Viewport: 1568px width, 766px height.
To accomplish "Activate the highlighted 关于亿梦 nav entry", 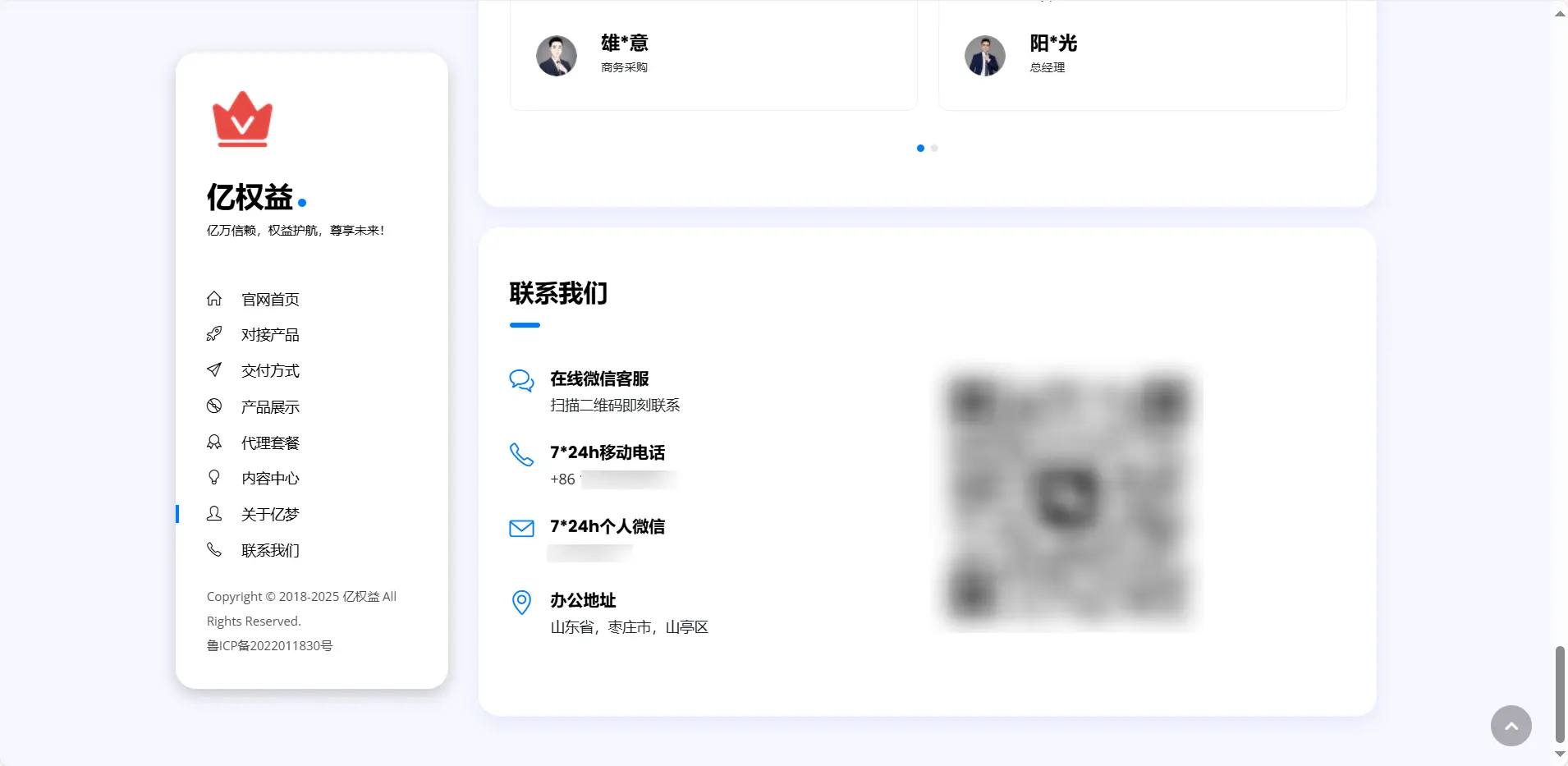I will [x=269, y=513].
